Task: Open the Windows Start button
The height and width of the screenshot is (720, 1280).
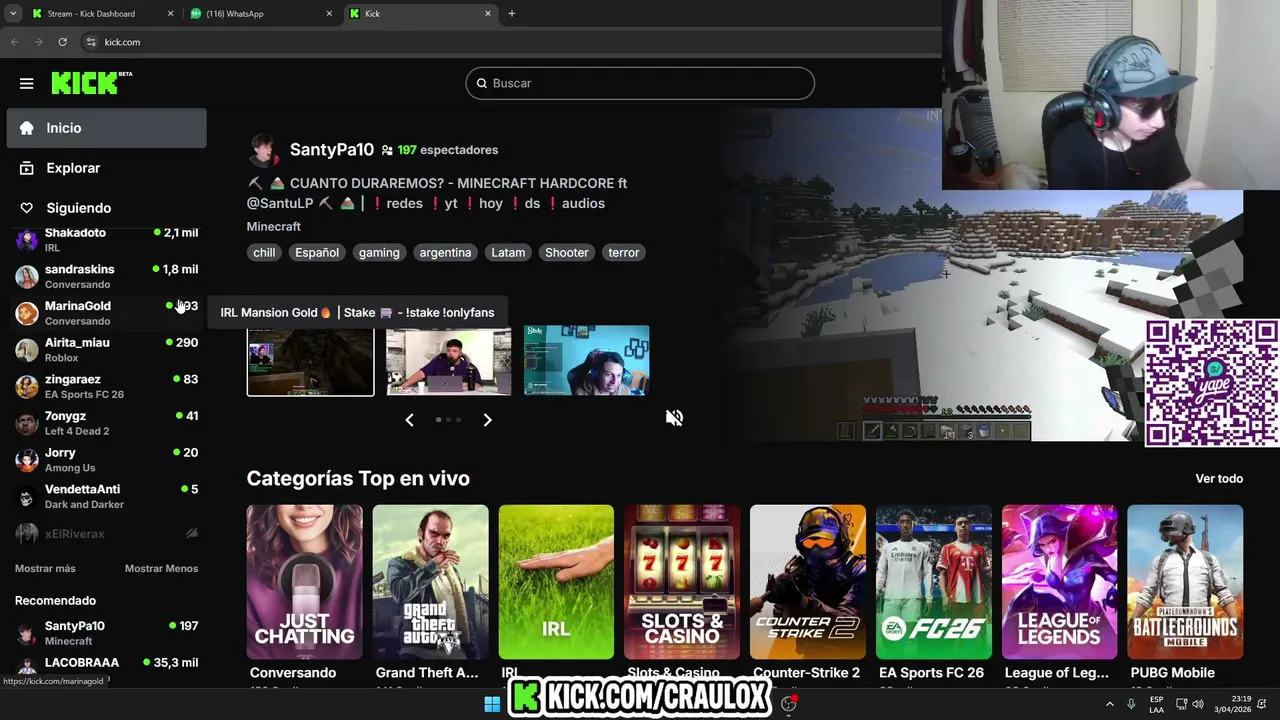Action: pyautogui.click(x=492, y=704)
